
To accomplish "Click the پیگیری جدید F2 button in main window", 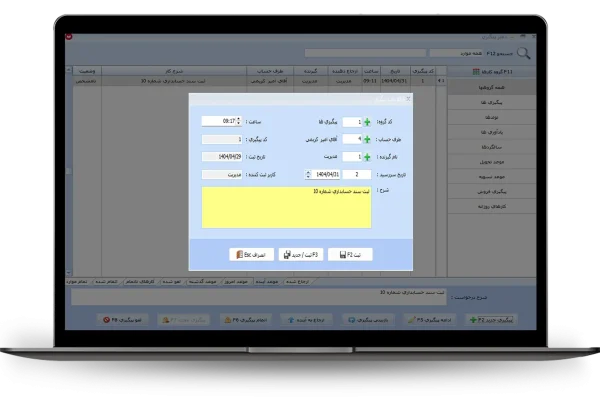I will (492, 320).
